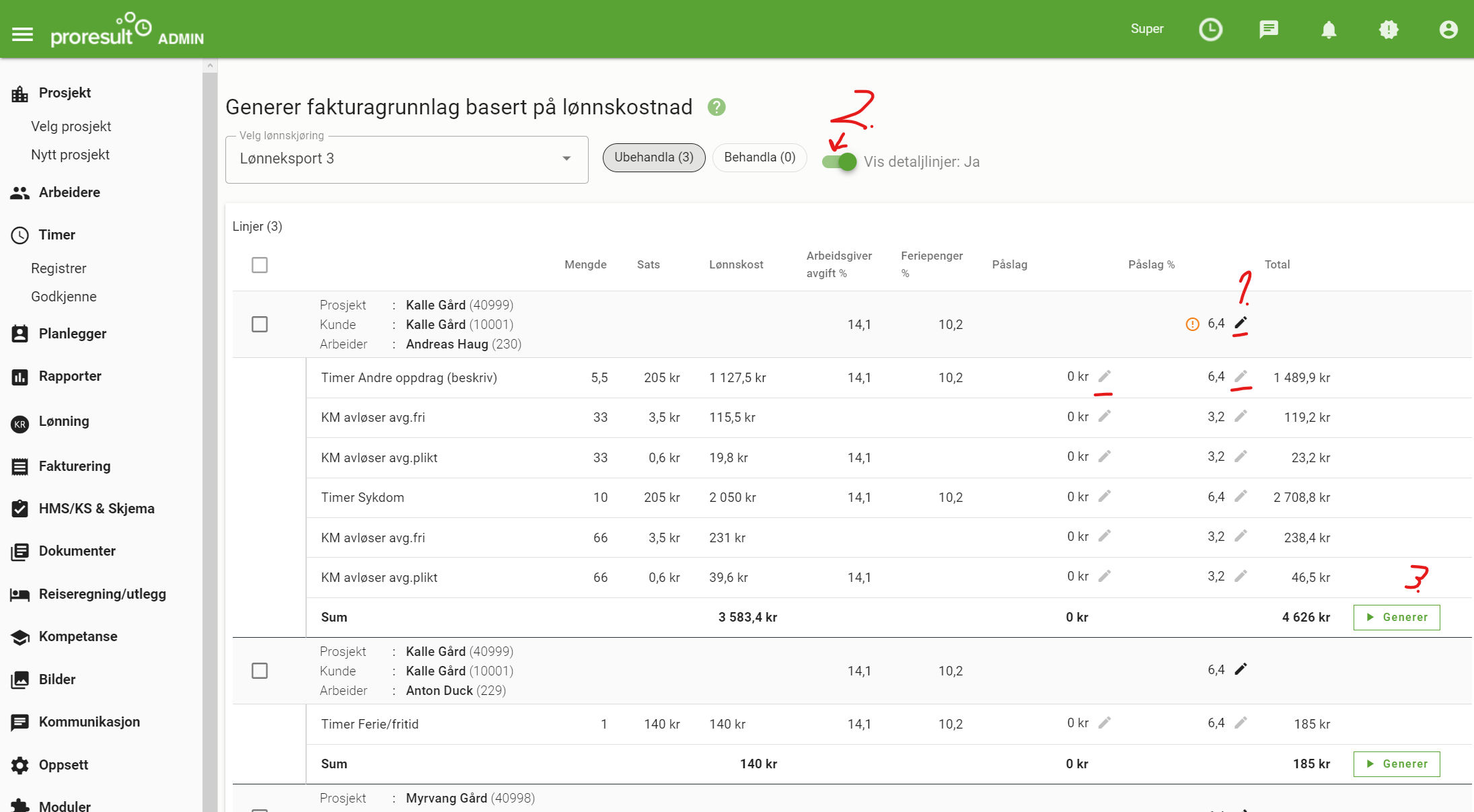Edit Påslag kr on Timer Sykdom row
Screen dimensions: 1474x812
coord(1105,496)
